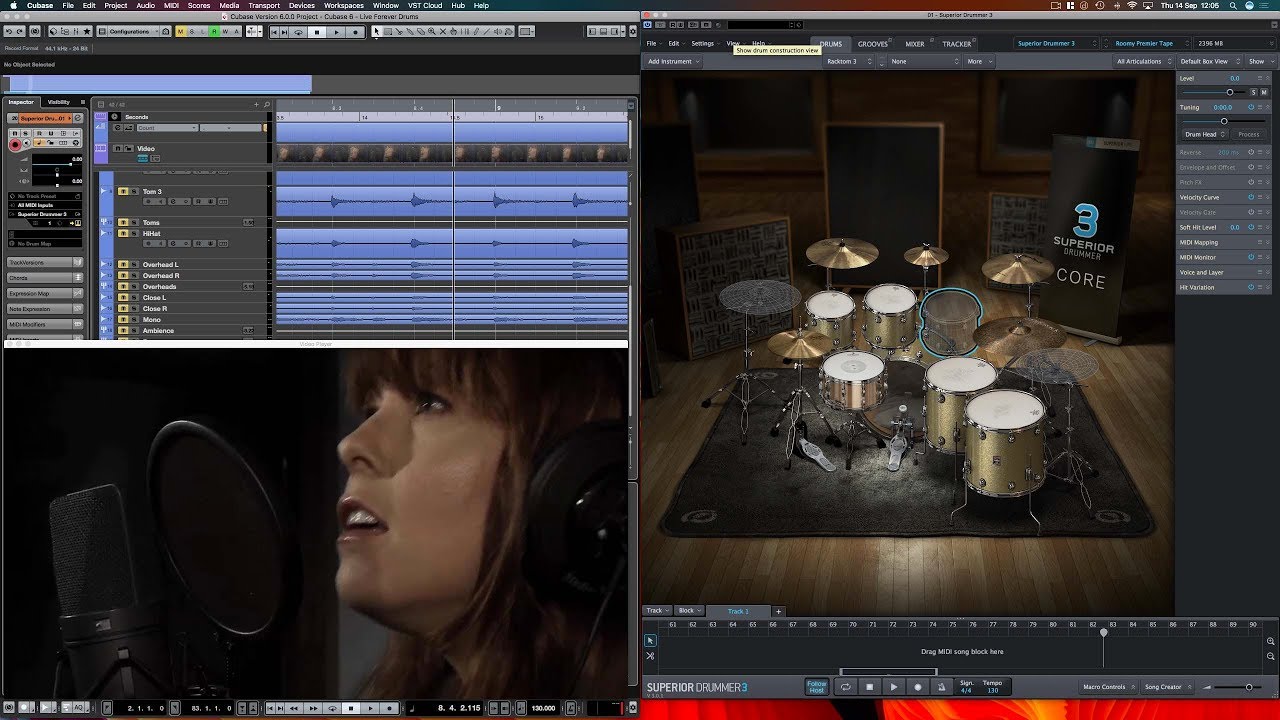Select the scissors cut tool in song track
Image resolution: width=1280 pixels, height=720 pixels.
(650, 656)
